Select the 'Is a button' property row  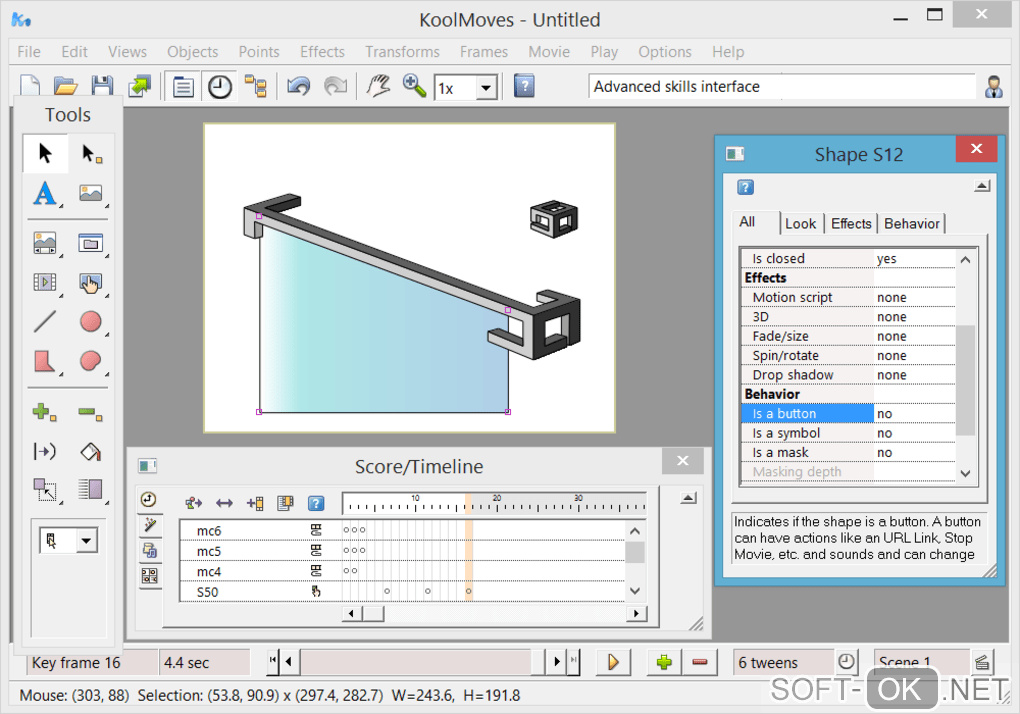pyautogui.click(x=848, y=414)
